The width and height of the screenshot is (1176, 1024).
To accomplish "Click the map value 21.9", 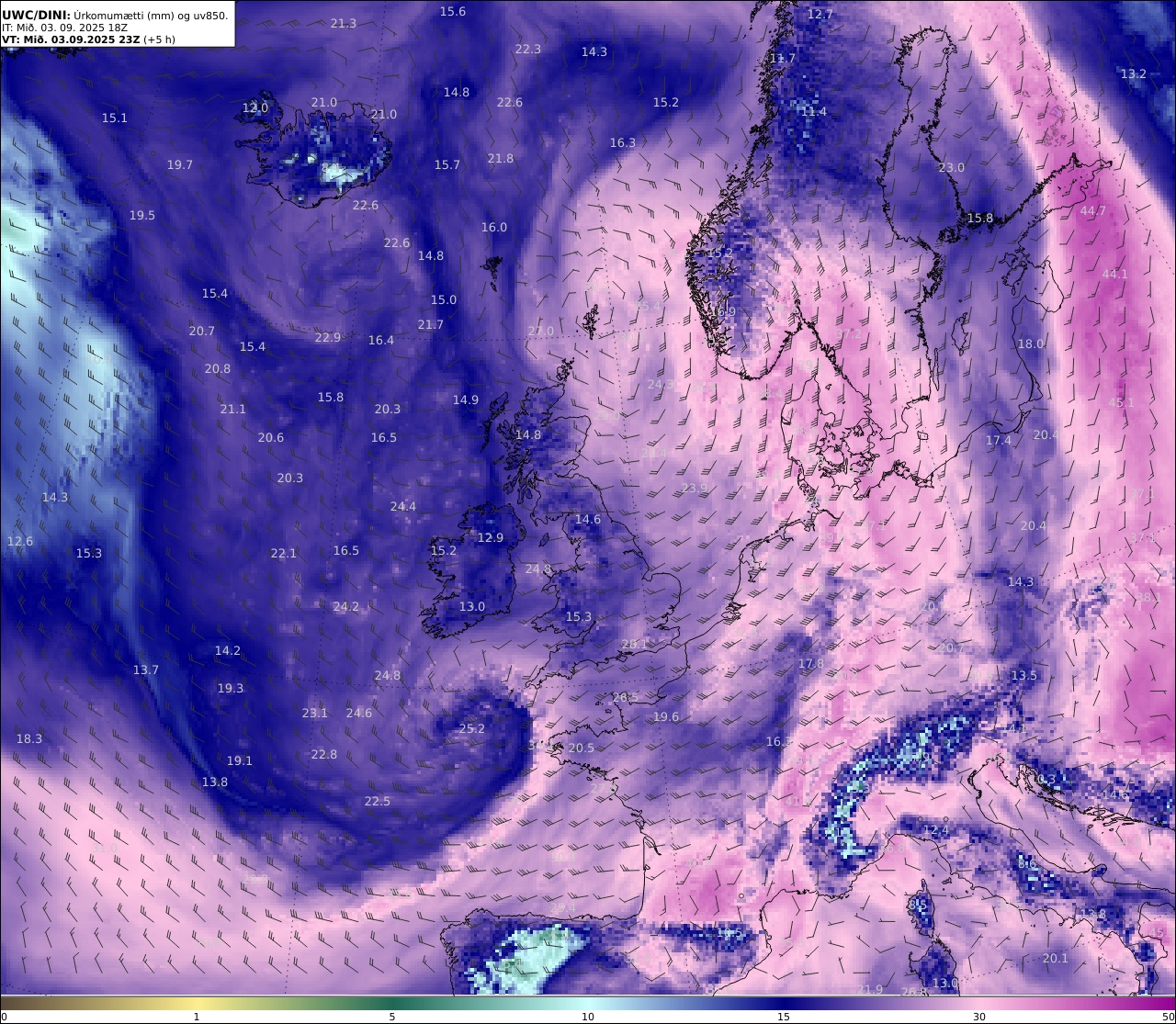I will pos(870,989).
